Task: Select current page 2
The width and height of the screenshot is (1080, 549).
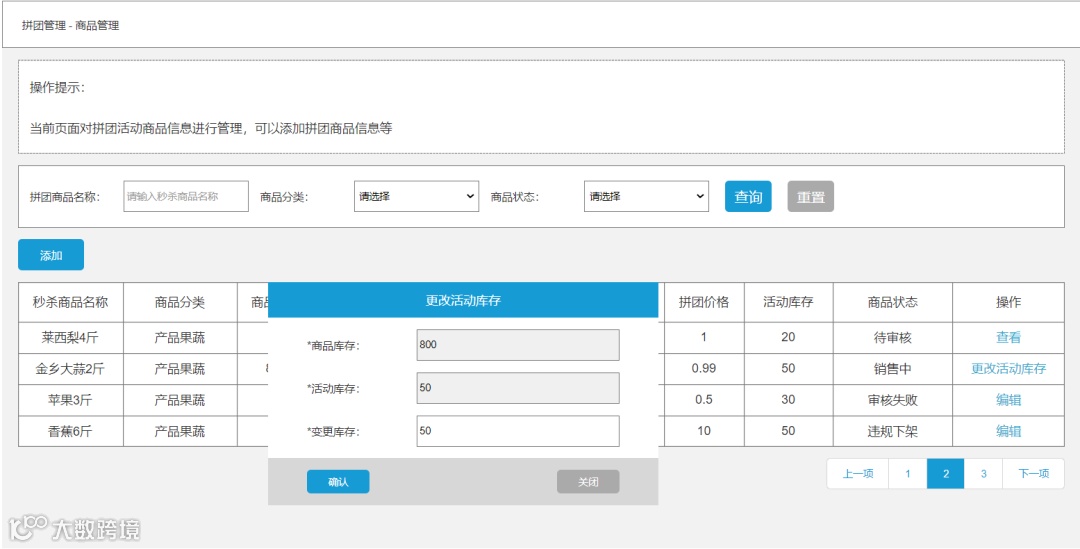Action: [x=946, y=473]
